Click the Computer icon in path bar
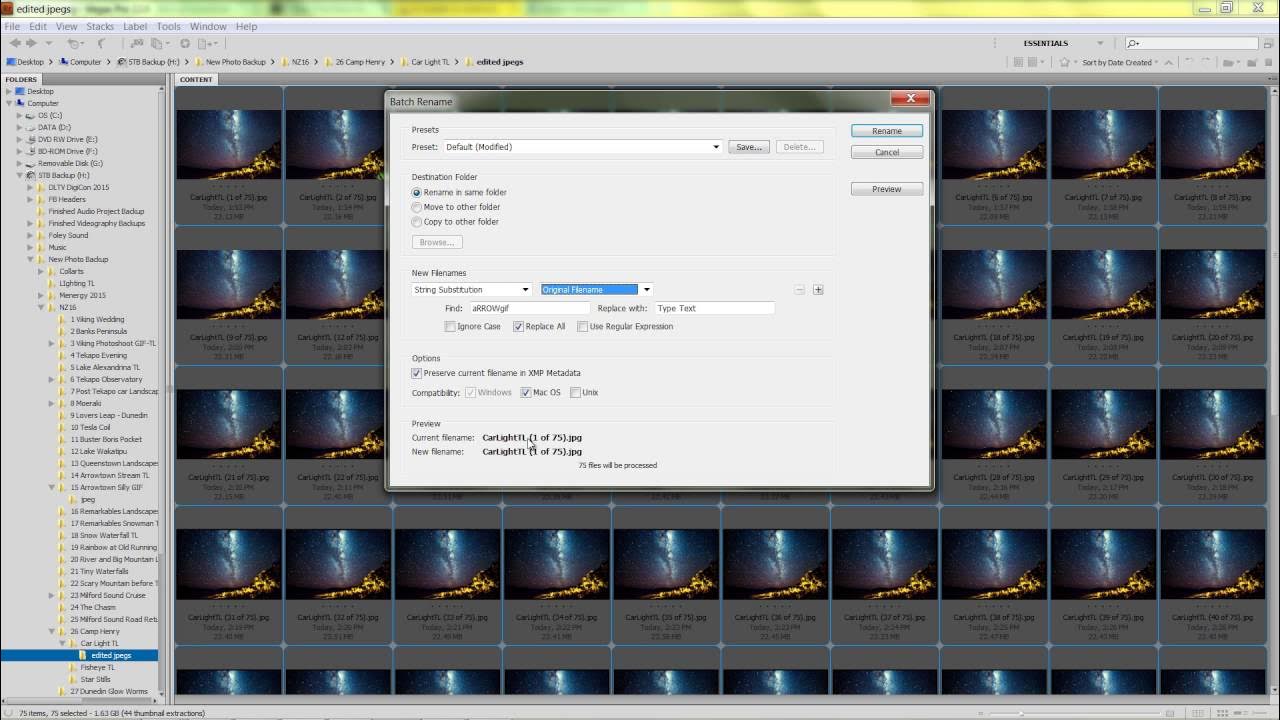1280x720 pixels. coord(64,62)
